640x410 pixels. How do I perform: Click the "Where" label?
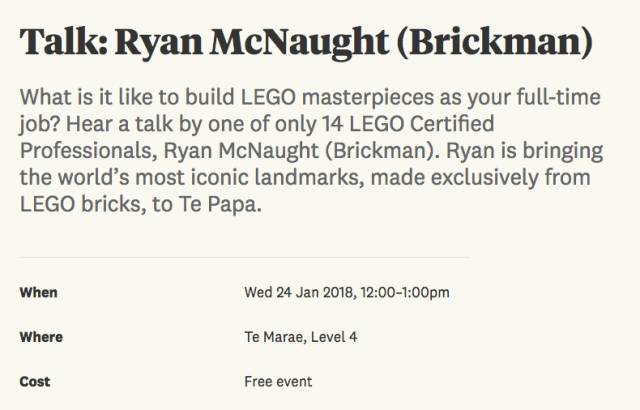[41, 337]
